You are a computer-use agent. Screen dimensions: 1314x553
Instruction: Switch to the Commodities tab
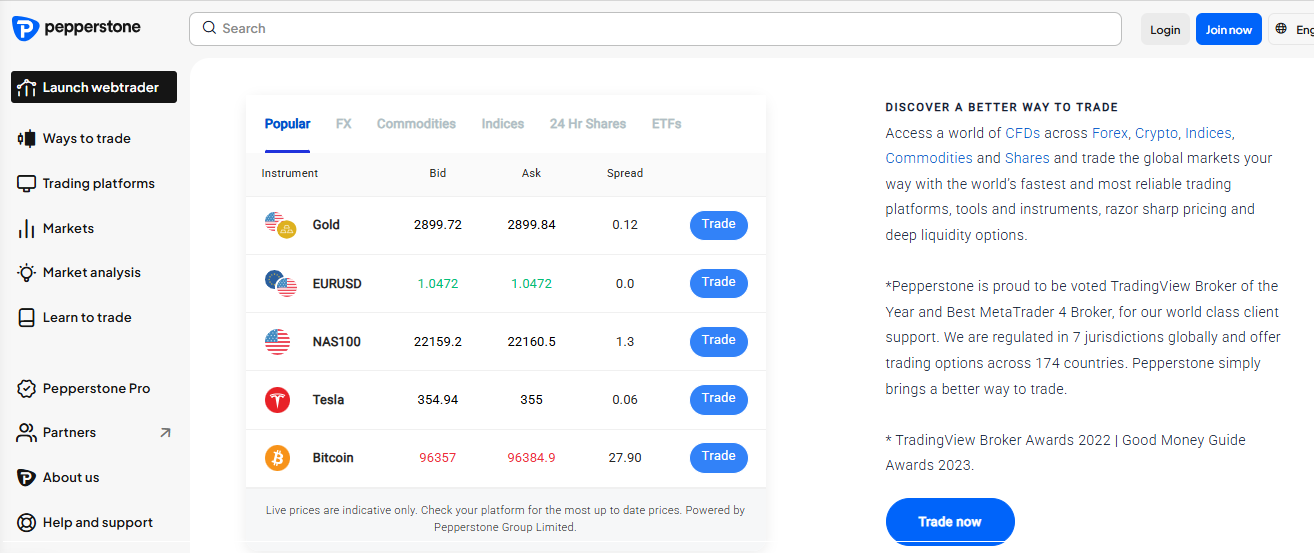(416, 124)
